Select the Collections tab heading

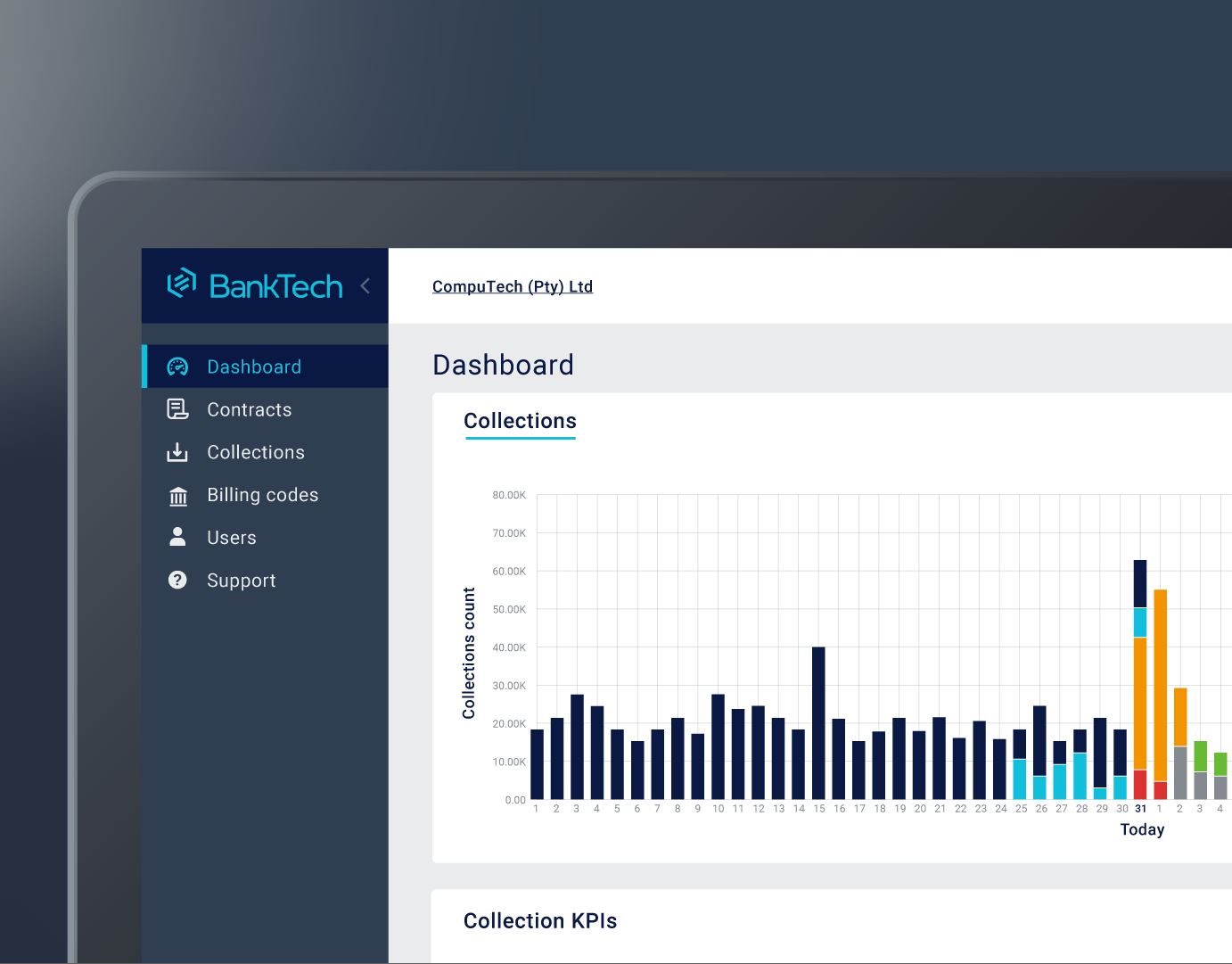521,421
